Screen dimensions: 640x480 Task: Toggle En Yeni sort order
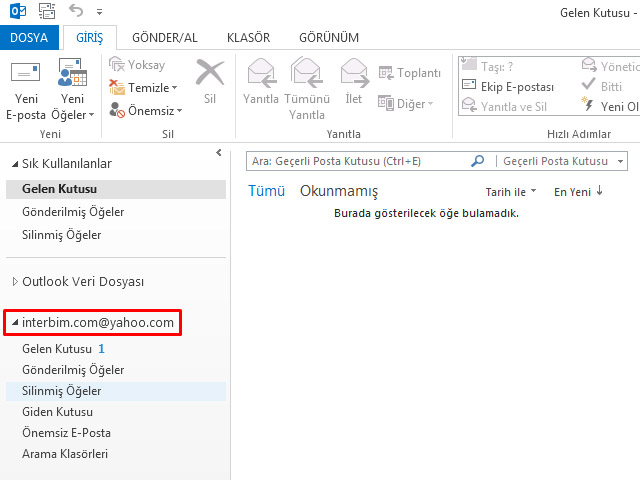(578, 191)
